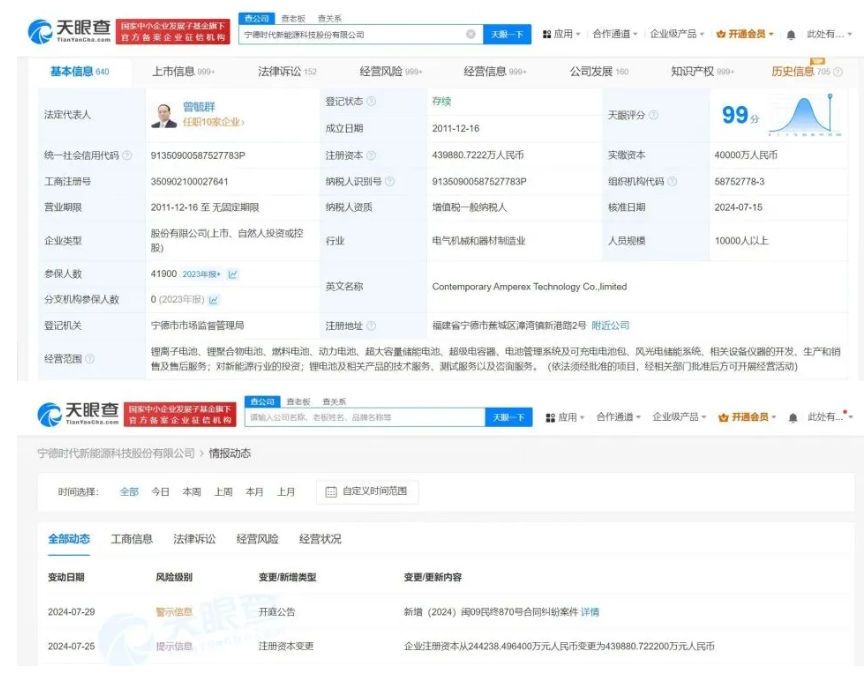Expand 合作通道 menu in the company profile header

pyautogui.click(x=615, y=34)
